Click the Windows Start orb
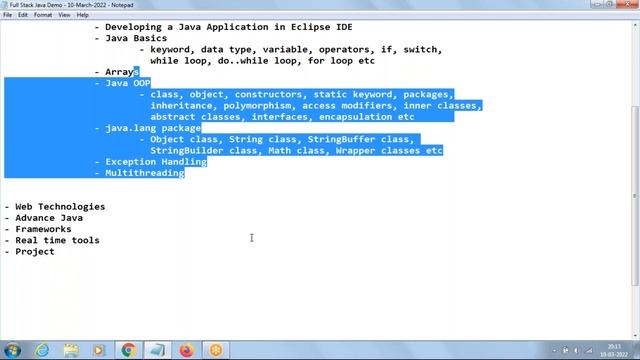 pos(13,350)
